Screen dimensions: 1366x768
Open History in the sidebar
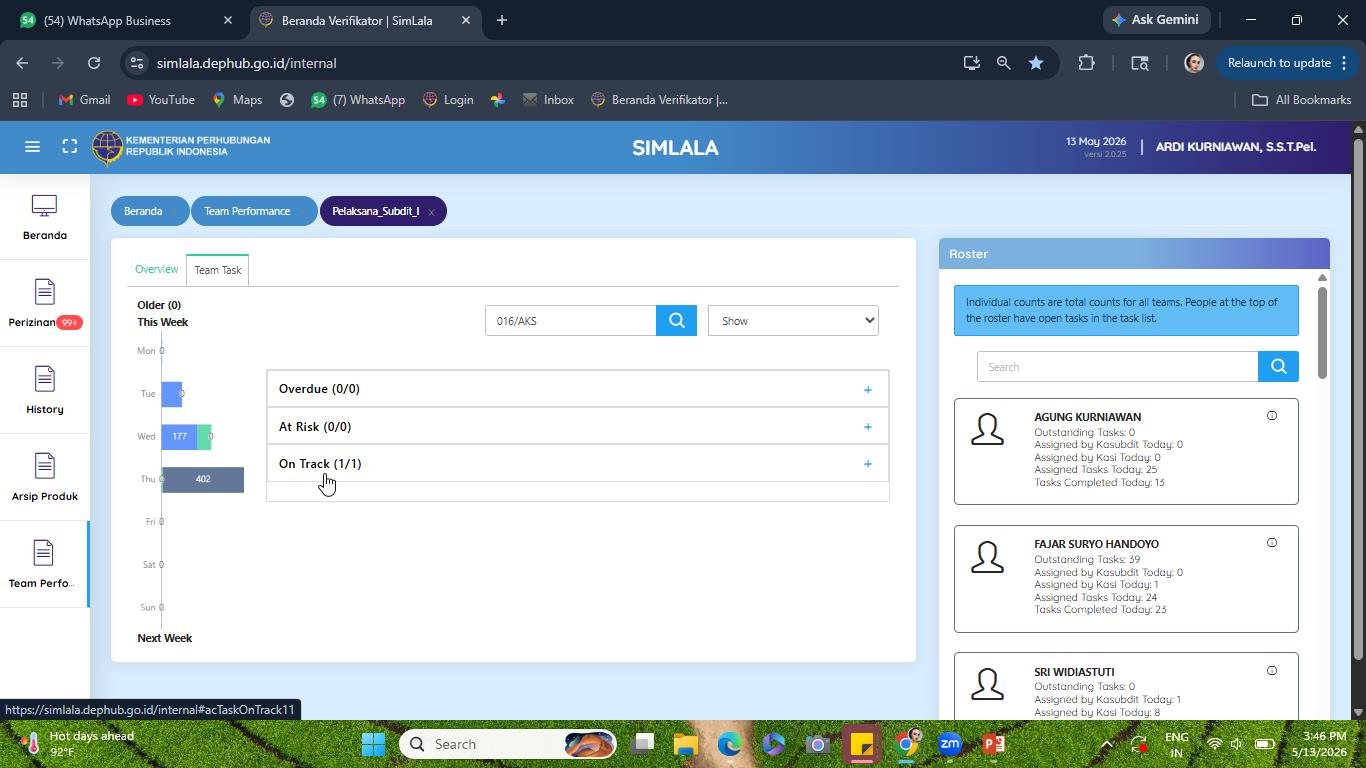point(44,391)
